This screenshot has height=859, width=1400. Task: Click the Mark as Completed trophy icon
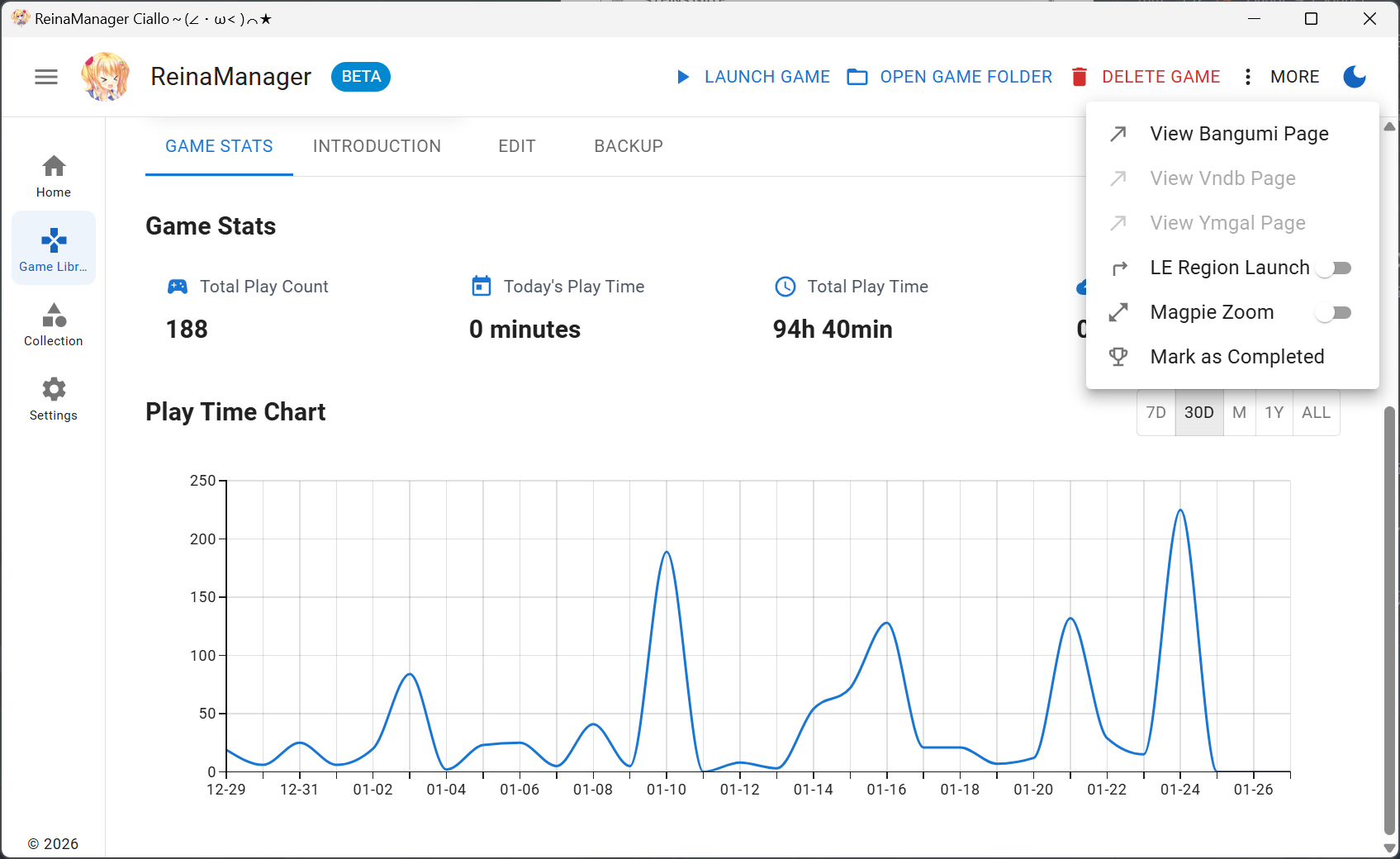1118,357
